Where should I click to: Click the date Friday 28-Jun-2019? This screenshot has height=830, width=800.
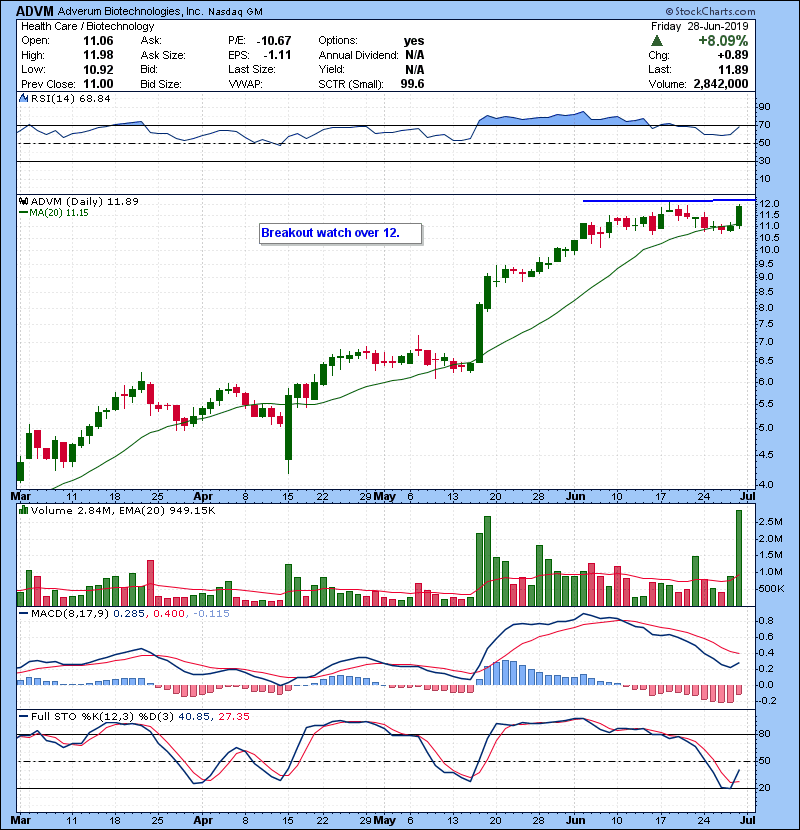(699, 26)
